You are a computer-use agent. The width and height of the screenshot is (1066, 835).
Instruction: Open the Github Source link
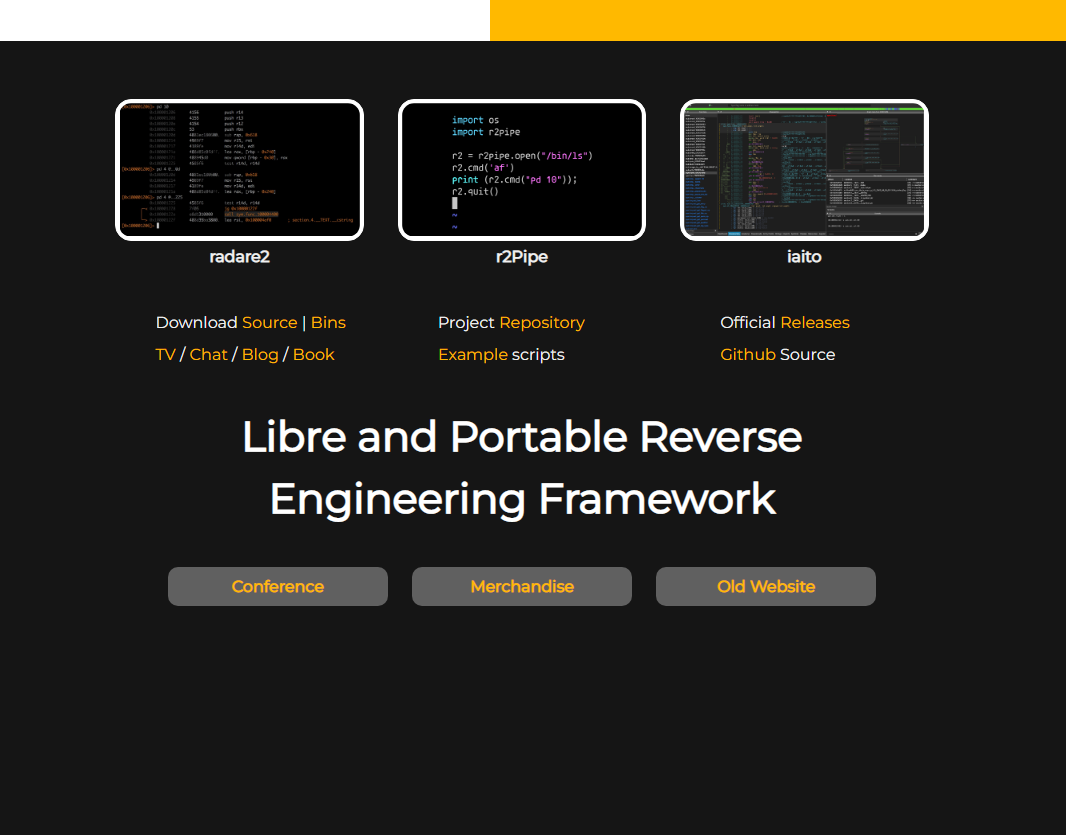pyautogui.click(x=748, y=354)
